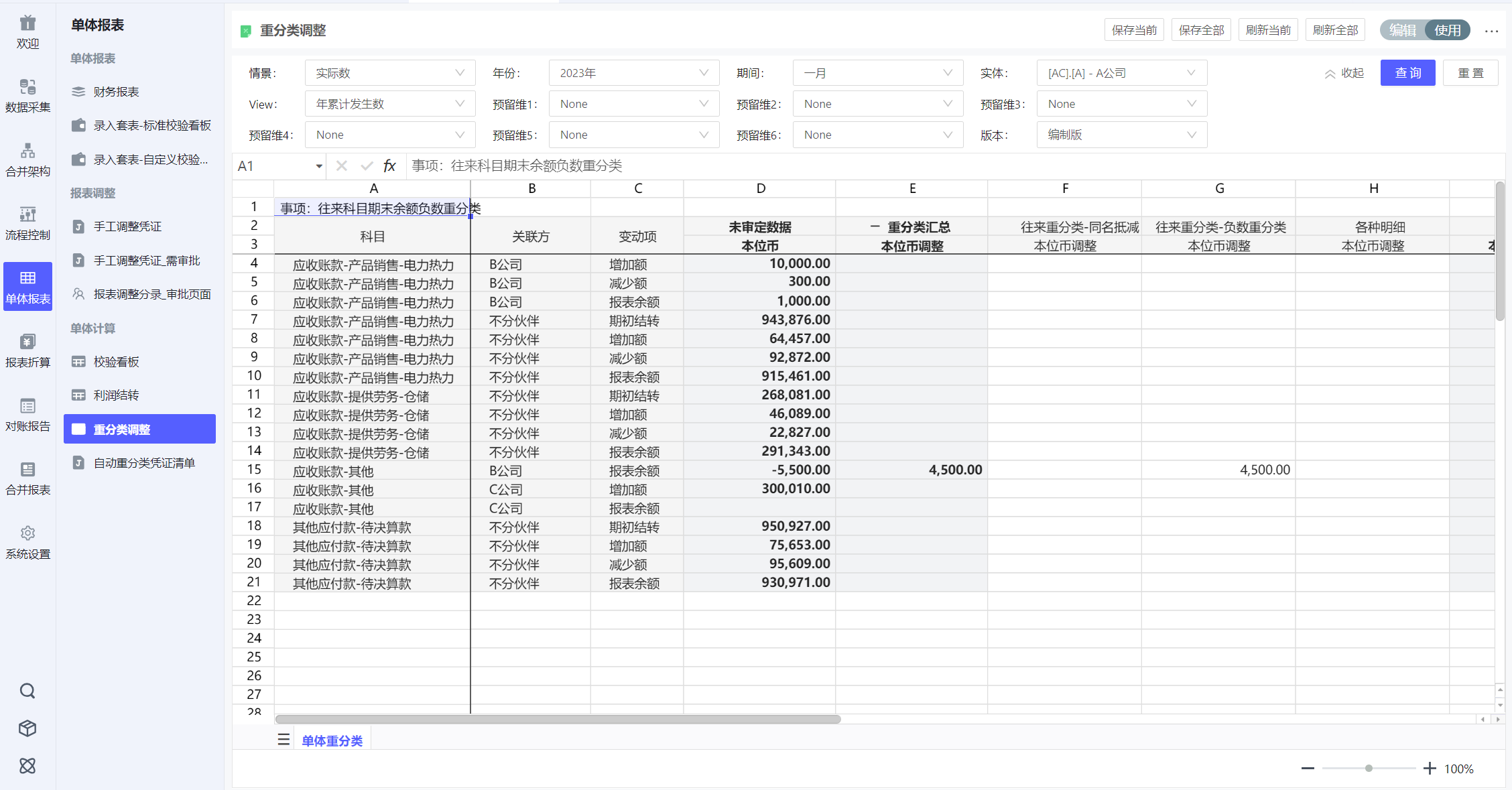Switch mode toggle to 编辑

click(x=1402, y=30)
